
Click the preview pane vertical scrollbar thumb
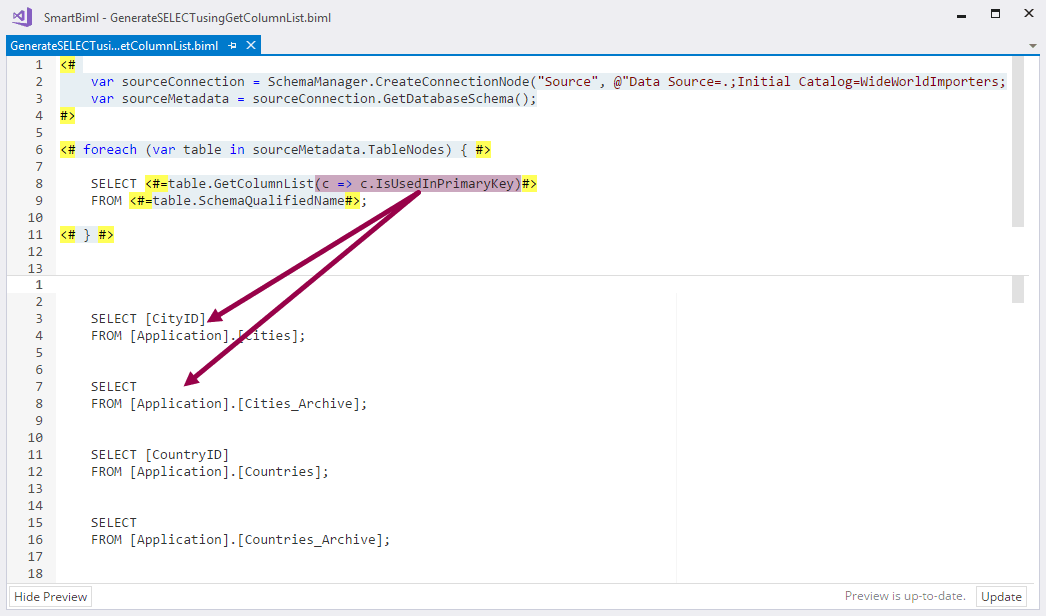pos(1017,290)
